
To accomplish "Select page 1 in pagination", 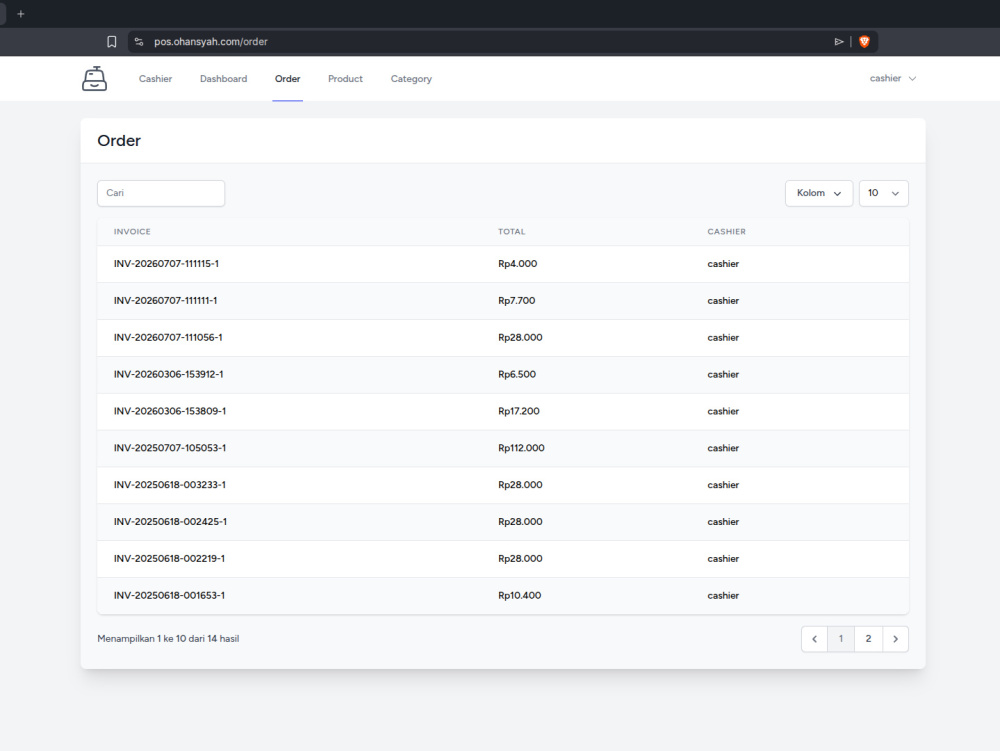I will click(x=841, y=639).
